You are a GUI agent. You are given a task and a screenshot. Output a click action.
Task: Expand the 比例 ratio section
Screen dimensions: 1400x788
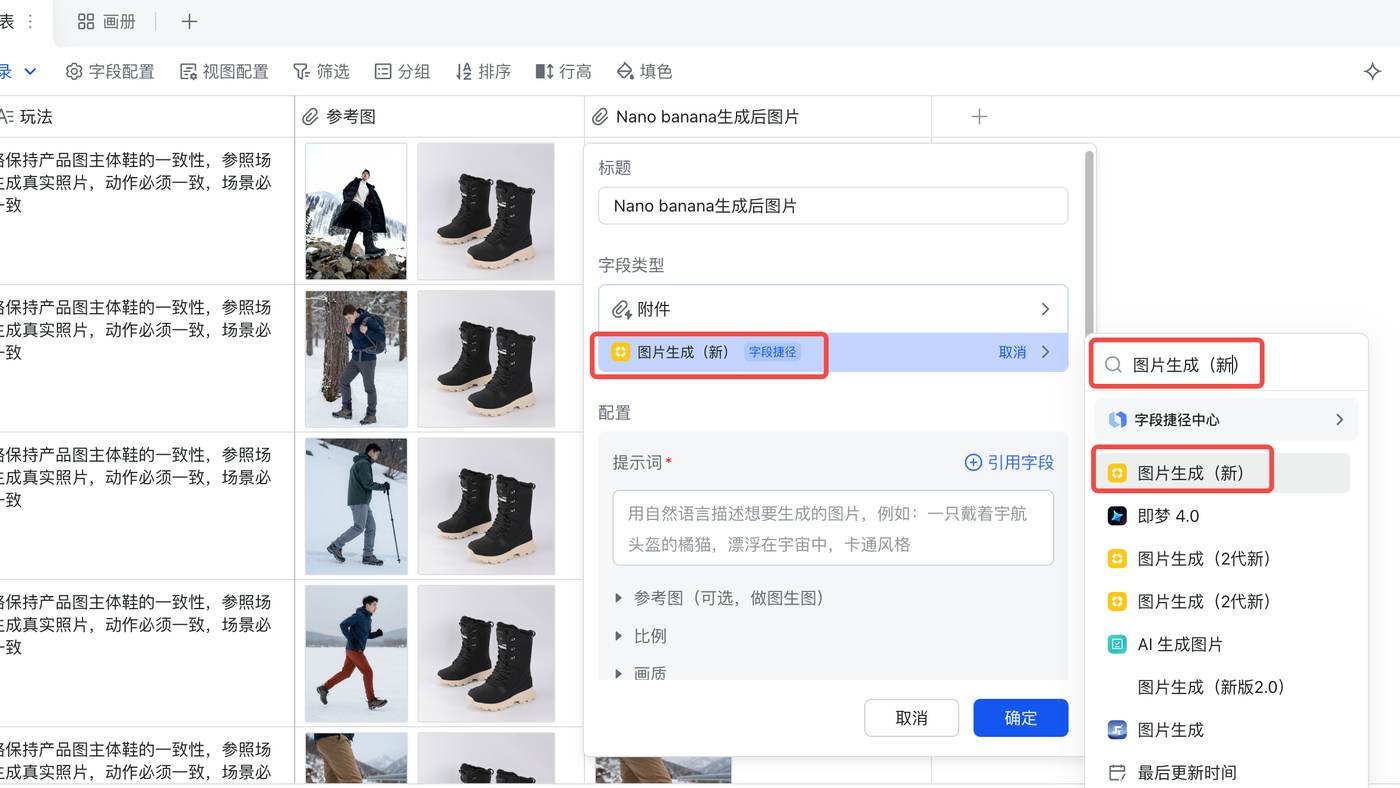coord(640,636)
